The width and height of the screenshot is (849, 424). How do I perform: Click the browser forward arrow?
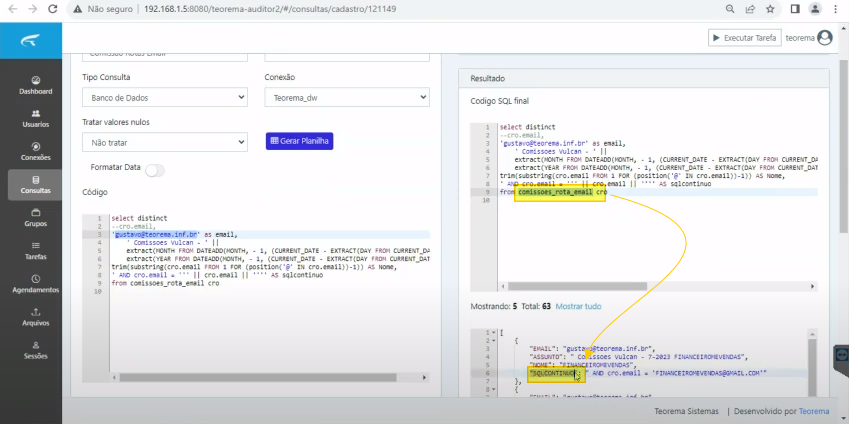32,9
